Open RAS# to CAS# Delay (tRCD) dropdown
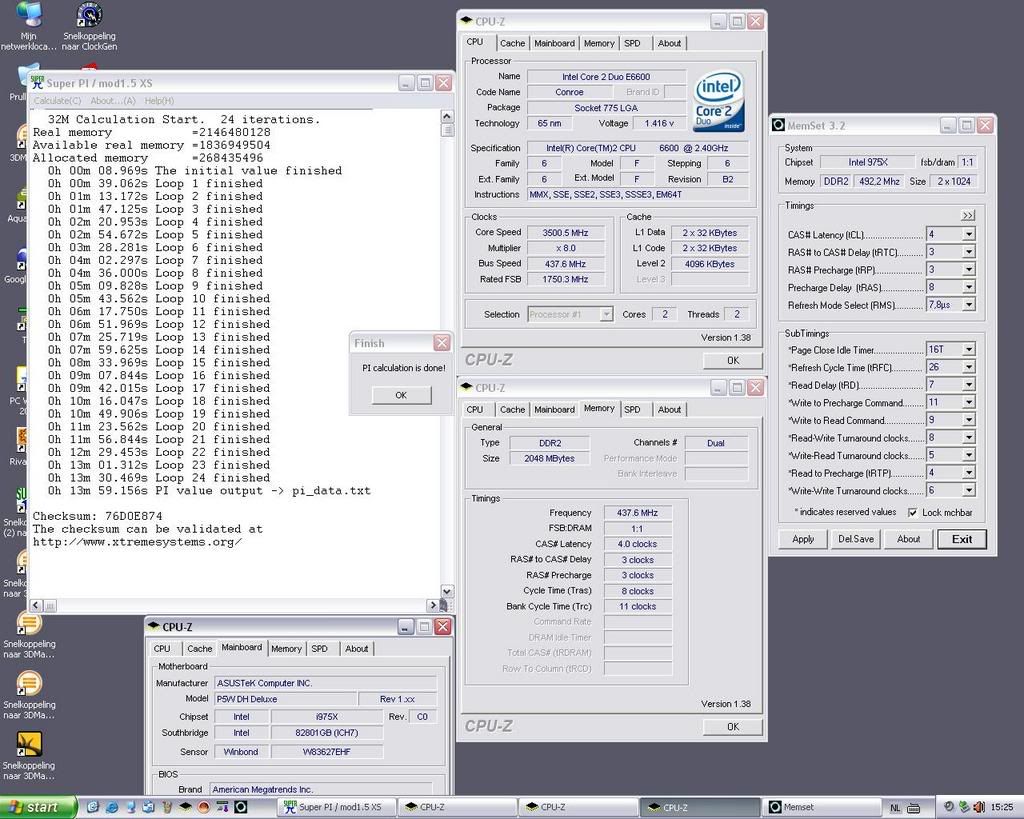 click(x=968, y=251)
